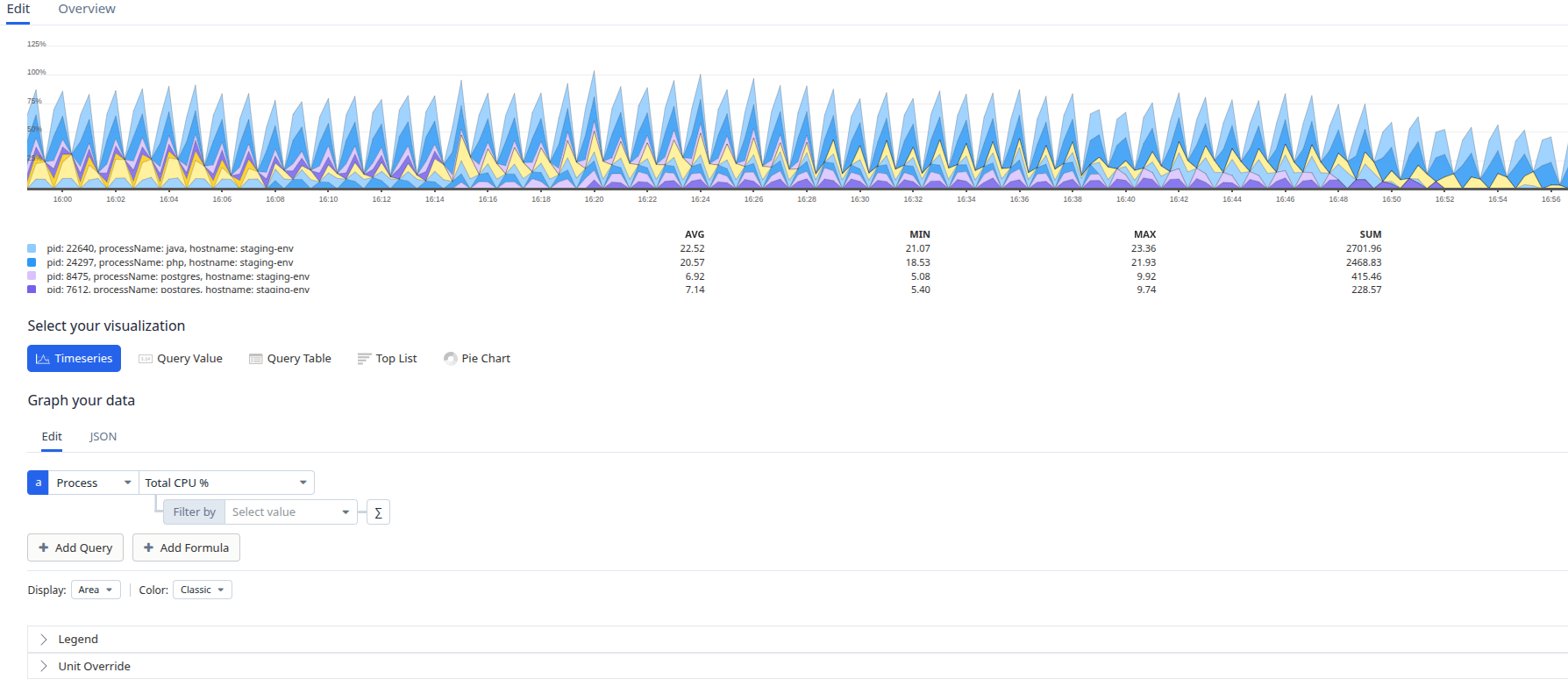Click the postgres pid 7612 purple swatch
1568x694 pixels.
[x=32, y=289]
